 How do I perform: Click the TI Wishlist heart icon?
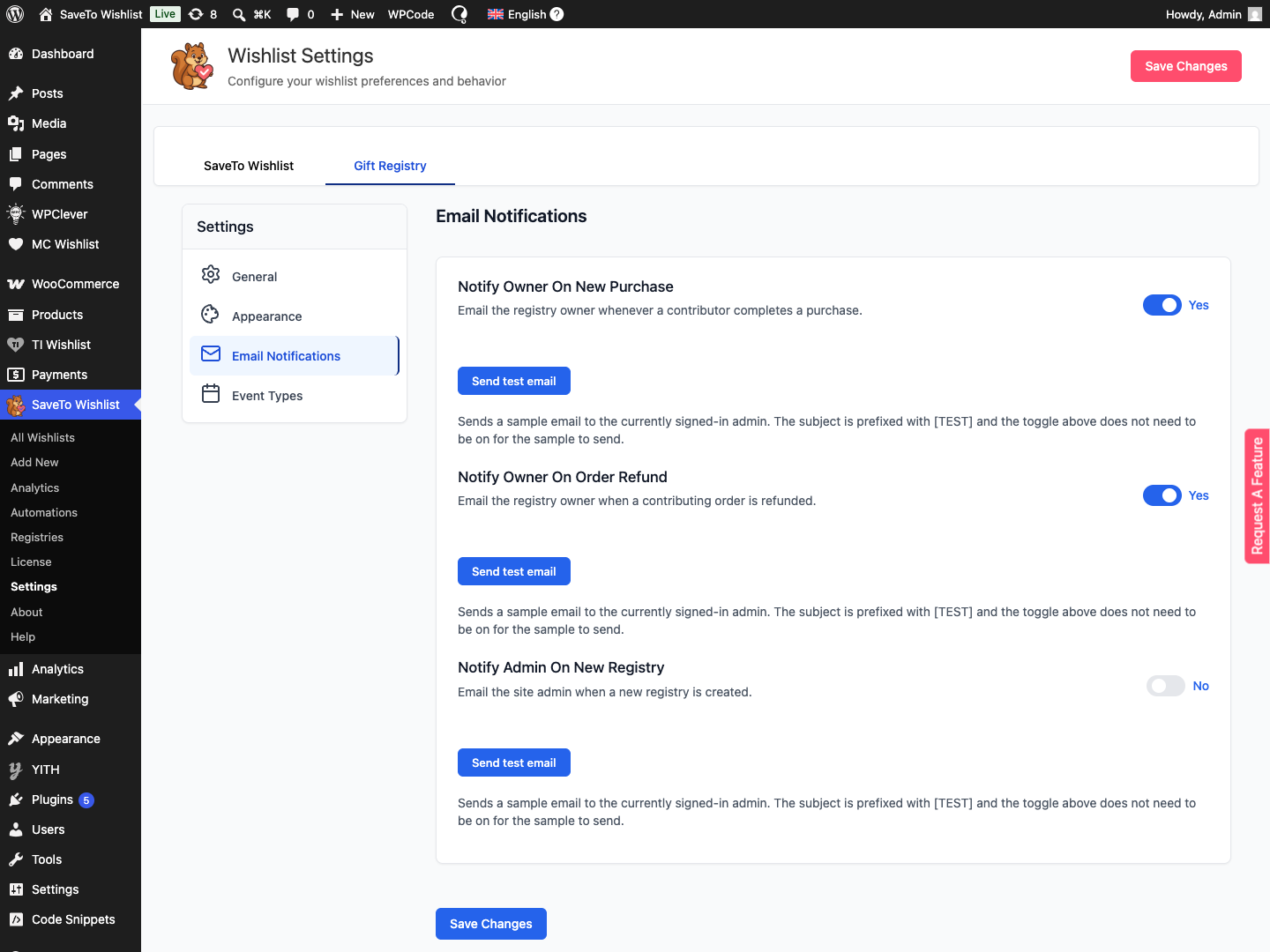coord(16,345)
